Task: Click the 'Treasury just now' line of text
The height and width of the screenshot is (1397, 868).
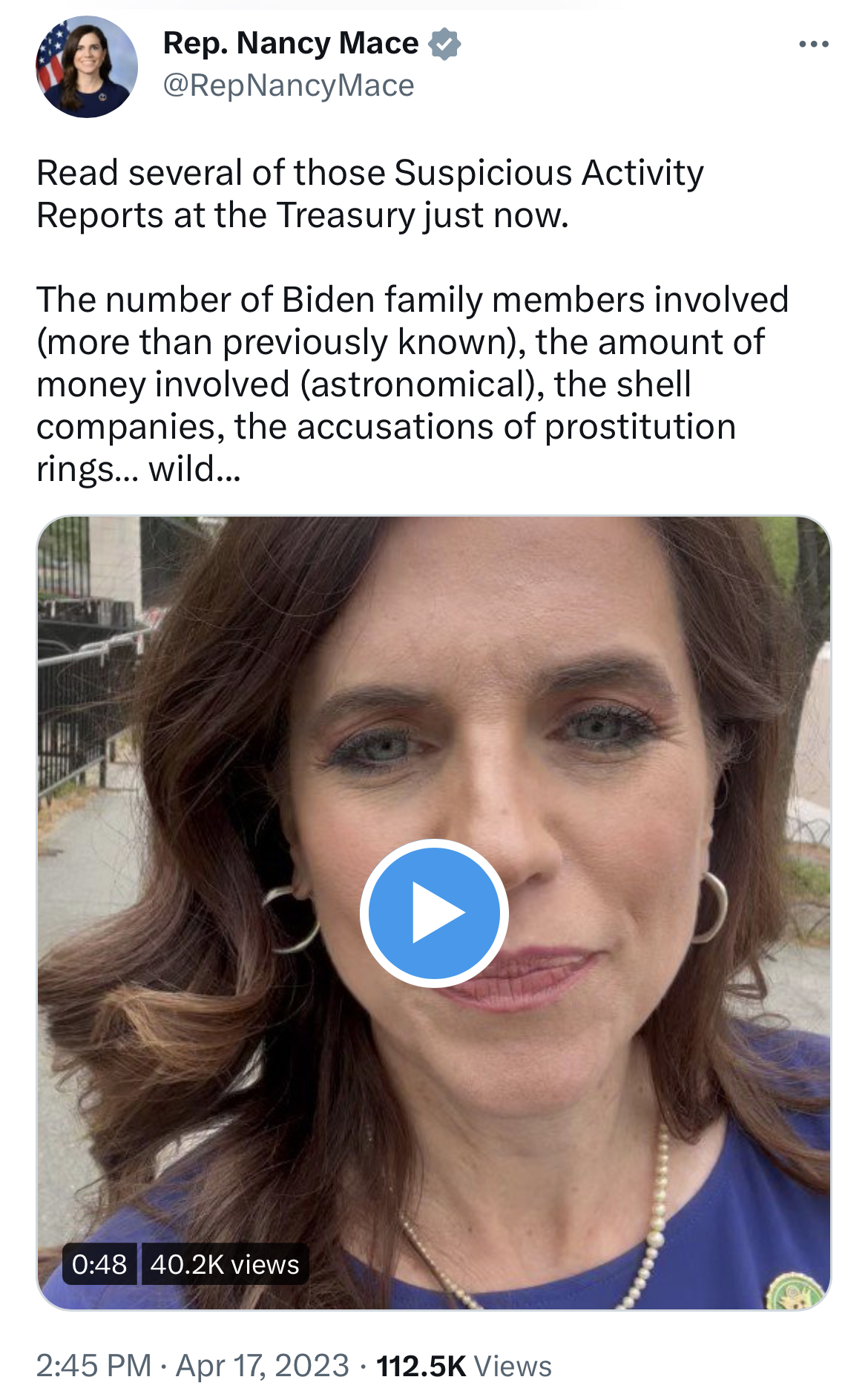Action: 423,215
